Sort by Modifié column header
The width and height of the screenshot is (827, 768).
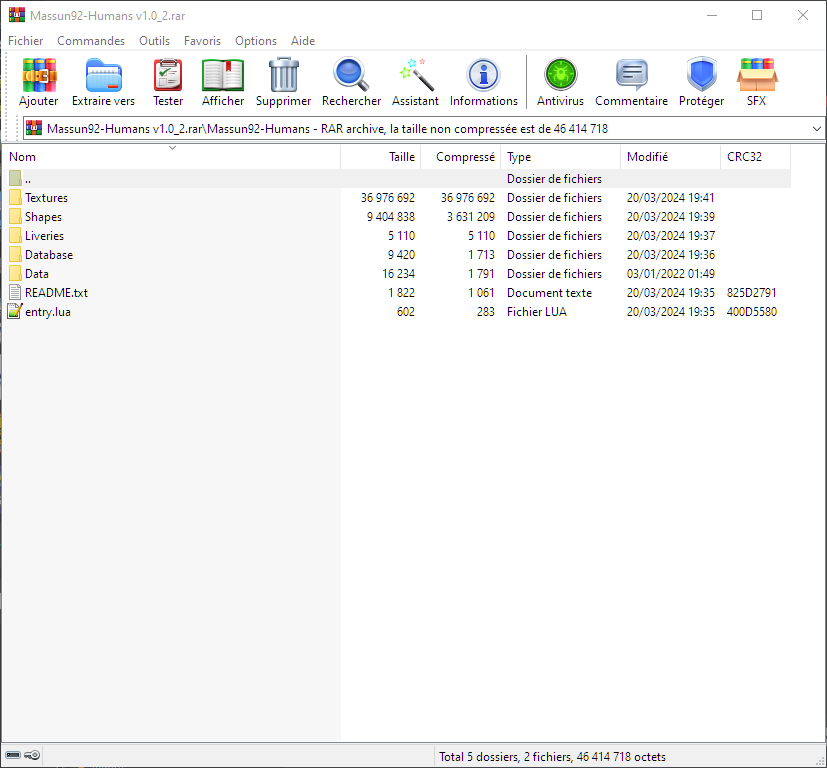[x=670, y=157]
